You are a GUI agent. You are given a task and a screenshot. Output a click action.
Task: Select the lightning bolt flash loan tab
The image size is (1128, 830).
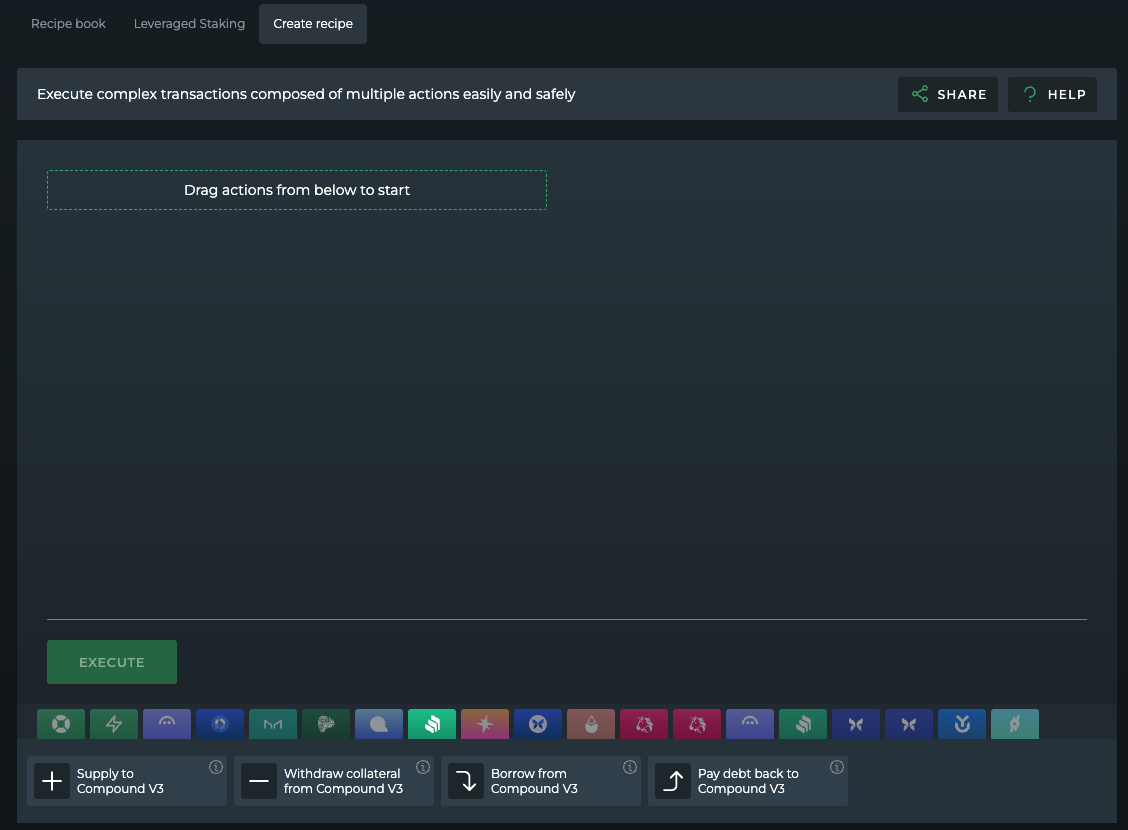point(114,724)
